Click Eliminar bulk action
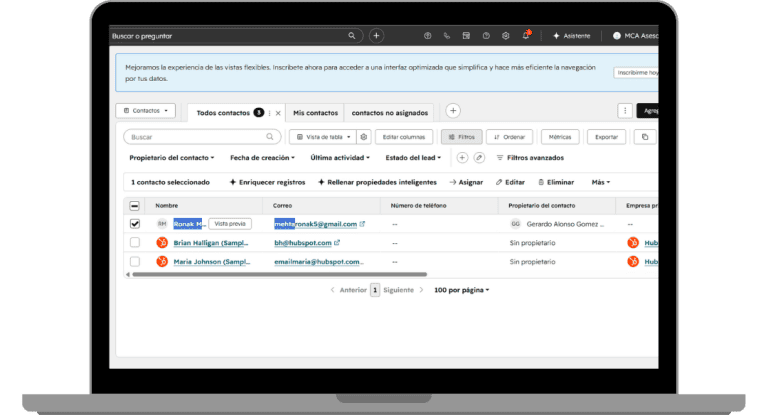Screen dimensions: 768x415 coord(556,182)
